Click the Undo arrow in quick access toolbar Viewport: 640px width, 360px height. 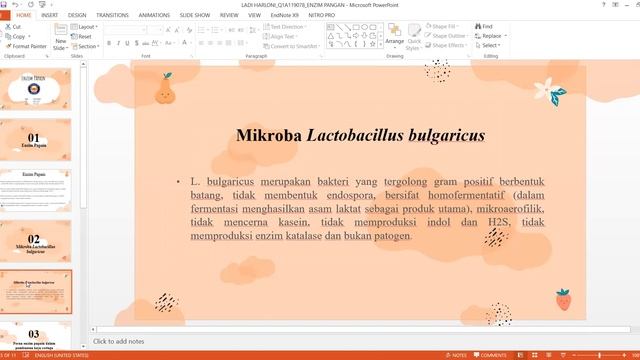16,4
